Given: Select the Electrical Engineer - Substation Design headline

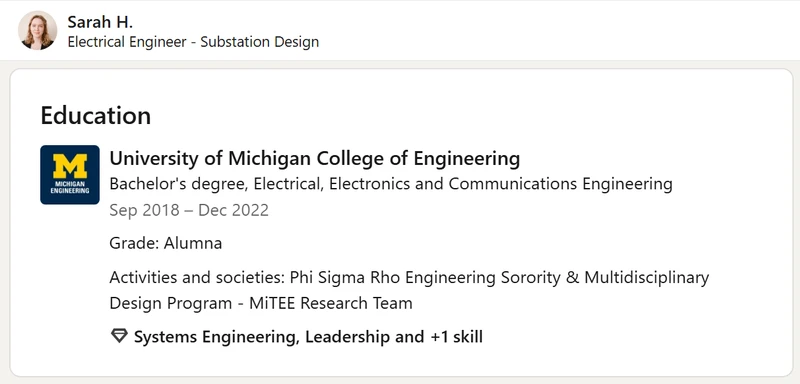Looking at the screenshot, I should pyautogui.click(x=193, y=42).
